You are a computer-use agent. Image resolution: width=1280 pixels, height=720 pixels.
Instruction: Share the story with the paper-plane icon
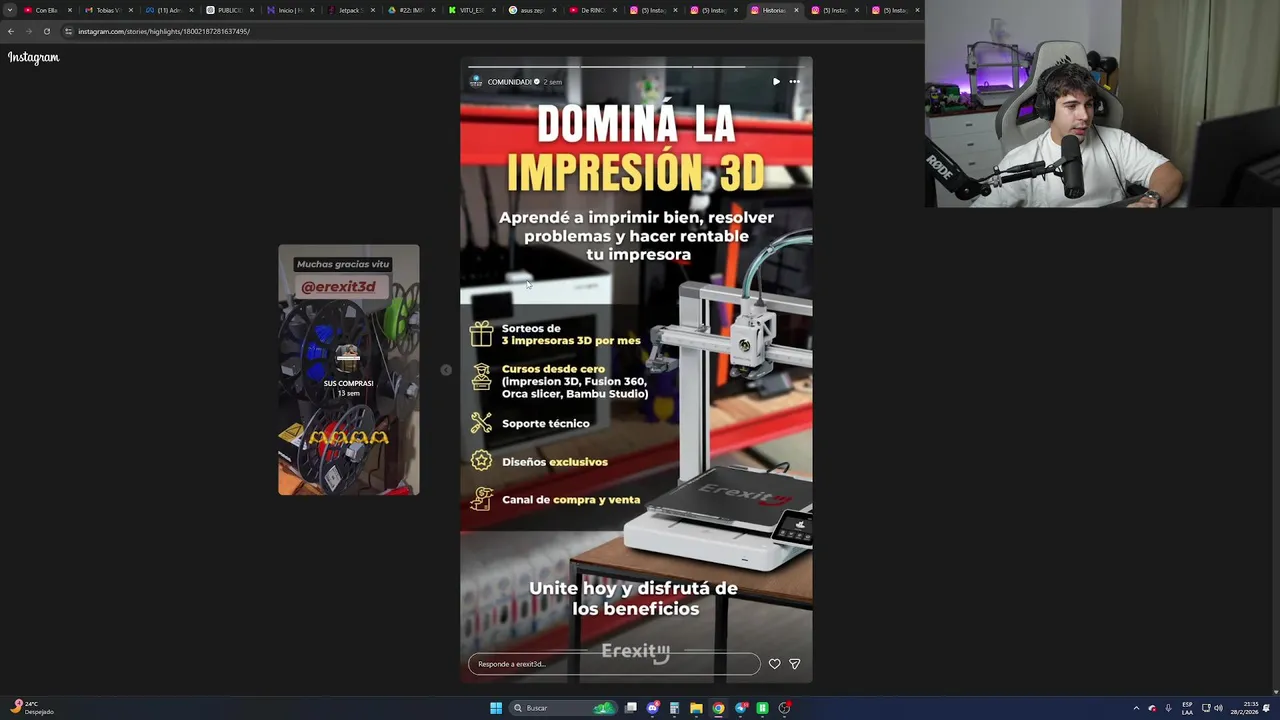[795, 664]
